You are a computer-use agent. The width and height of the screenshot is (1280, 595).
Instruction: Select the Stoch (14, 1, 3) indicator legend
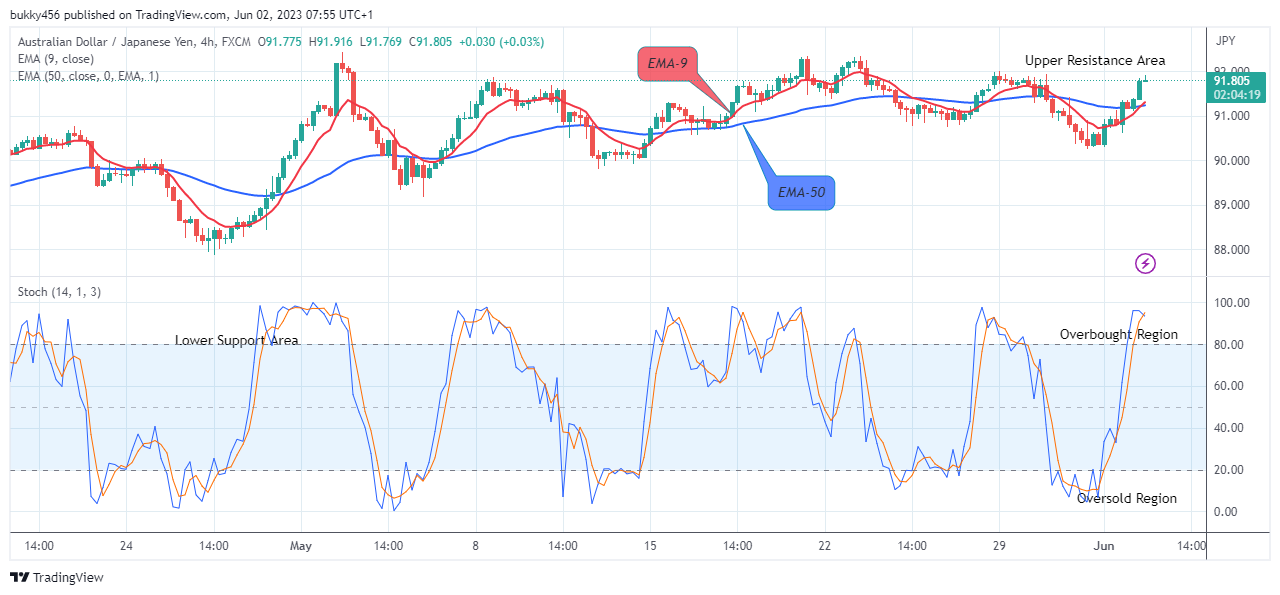pos(59,292)
